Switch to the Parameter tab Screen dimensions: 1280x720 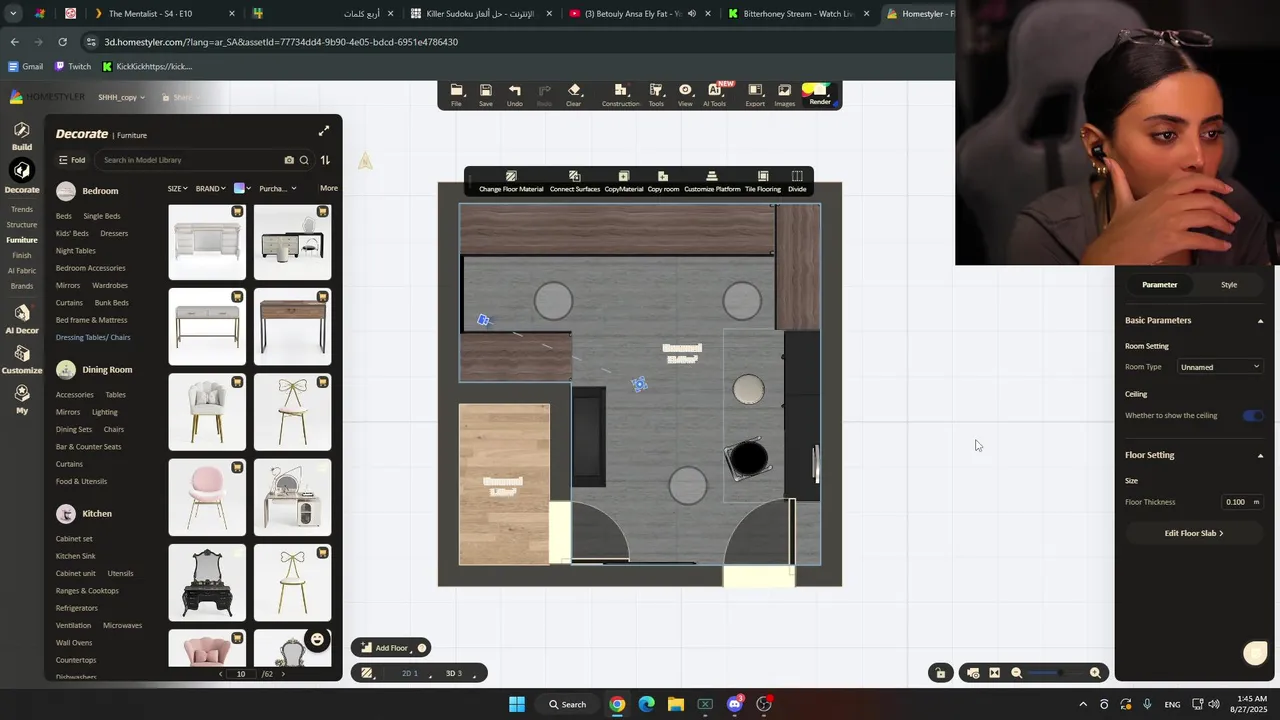(x=1159, y=285)
